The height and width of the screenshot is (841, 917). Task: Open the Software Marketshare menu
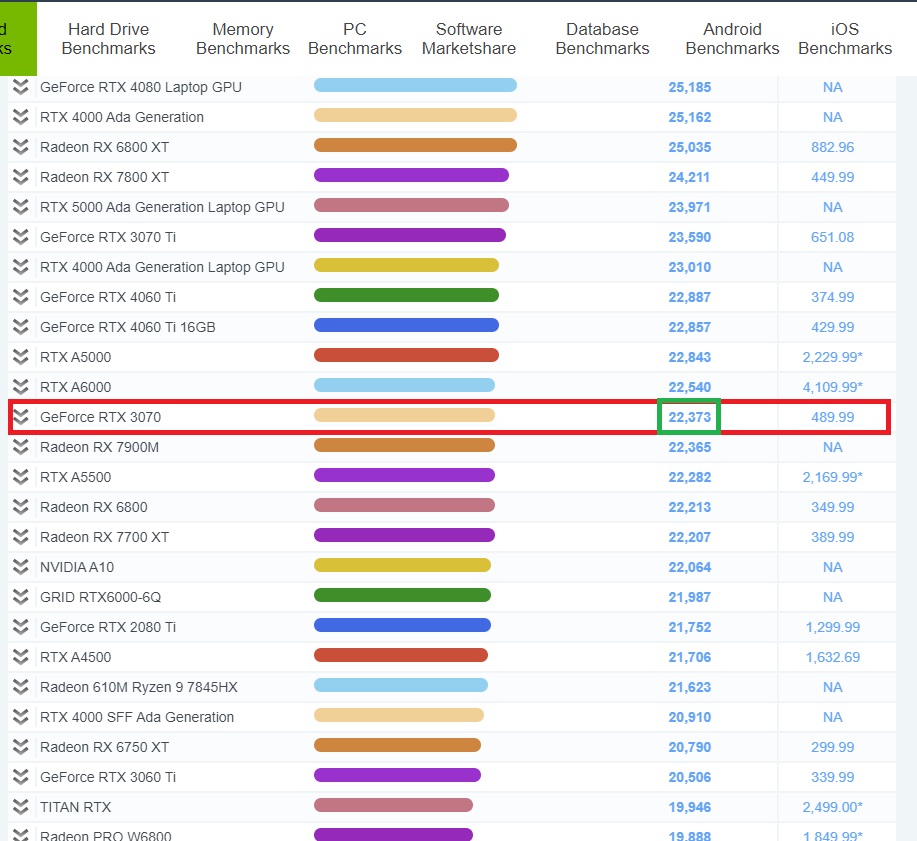(469, 39)
